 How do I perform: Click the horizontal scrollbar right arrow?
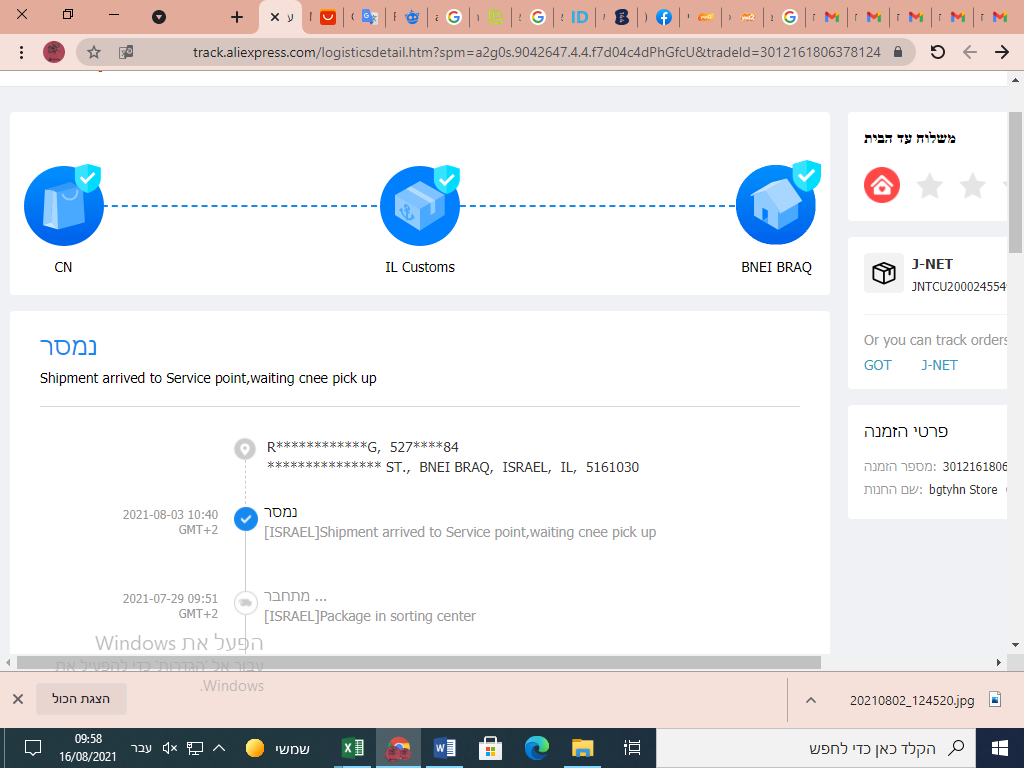point(999,662)
